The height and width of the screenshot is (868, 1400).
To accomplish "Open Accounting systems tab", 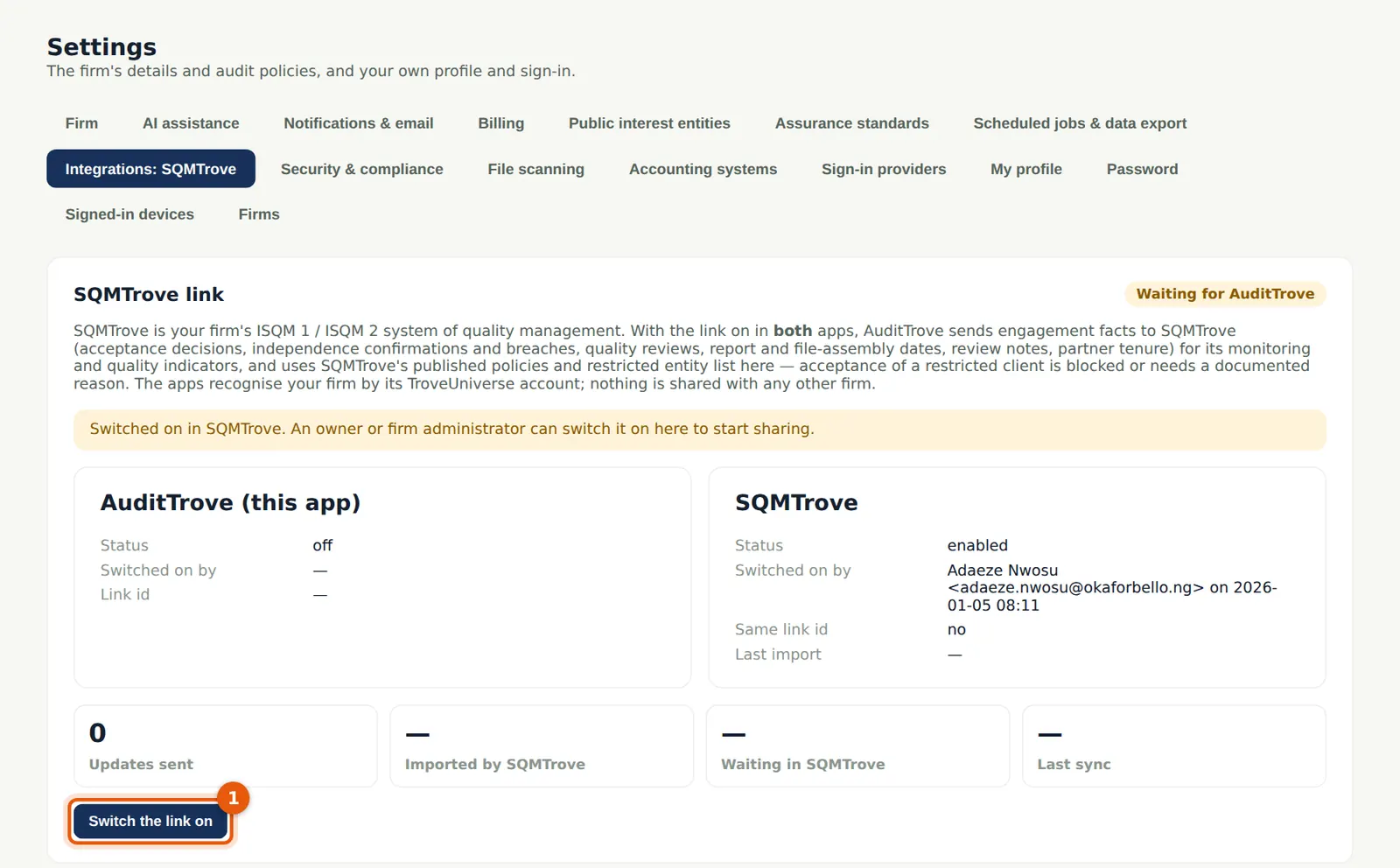I will [703, 169].
